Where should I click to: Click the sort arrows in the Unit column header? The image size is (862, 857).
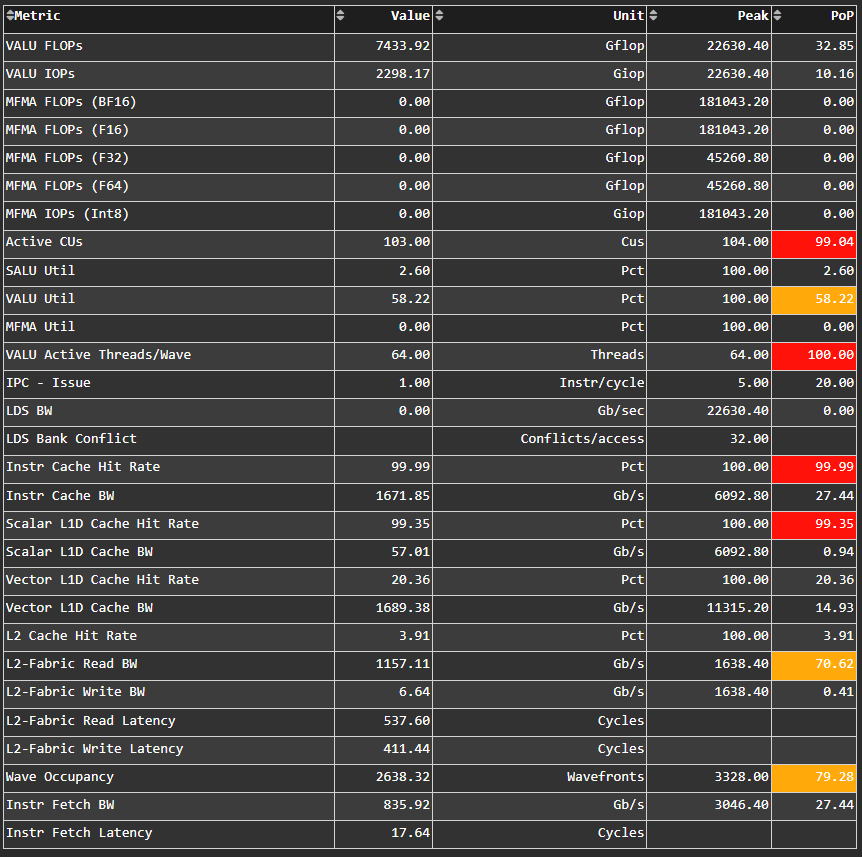(439, 16)
